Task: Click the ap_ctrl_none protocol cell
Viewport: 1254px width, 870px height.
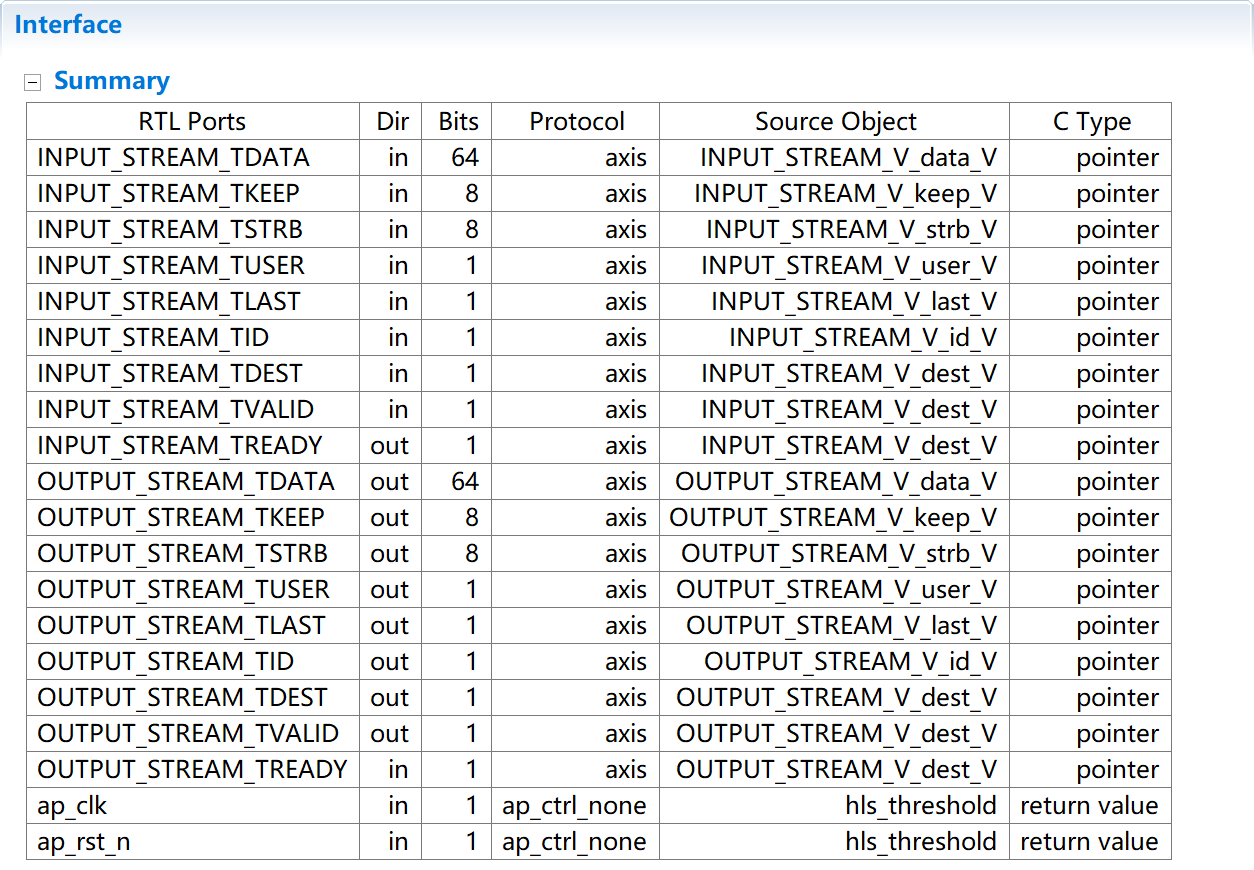Action: [x=576, y=805]
